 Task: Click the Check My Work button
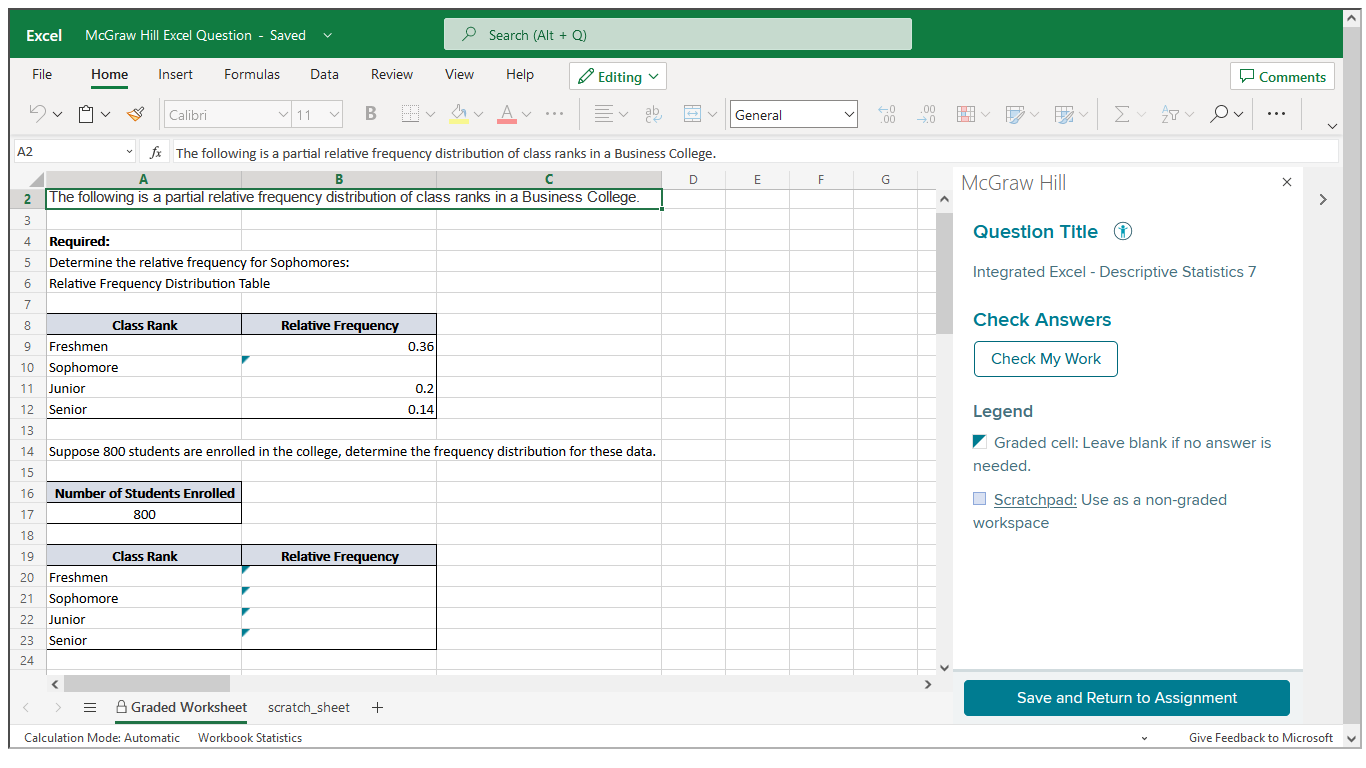[1045, 359]
